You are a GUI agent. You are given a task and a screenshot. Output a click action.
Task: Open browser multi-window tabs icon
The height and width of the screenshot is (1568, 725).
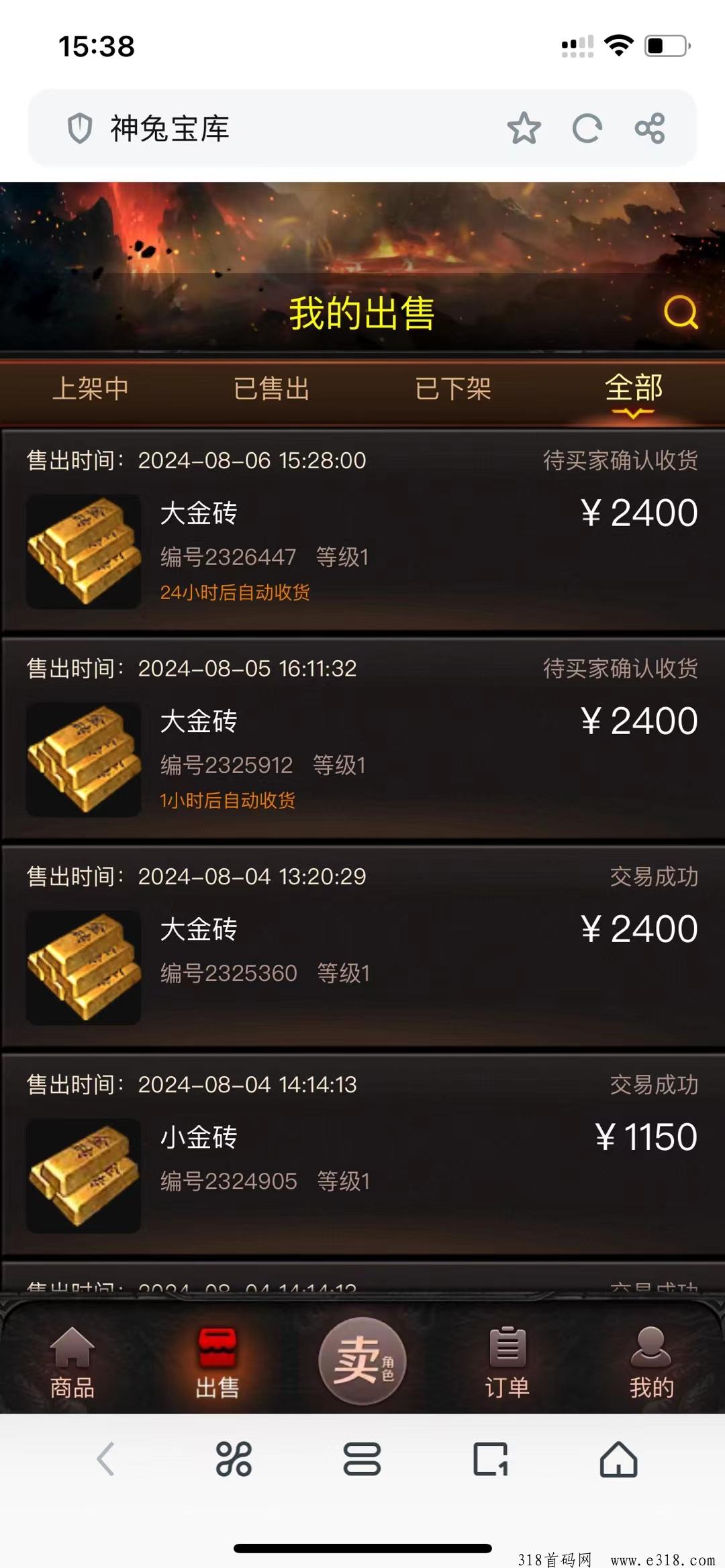pyautogui.click(x=491, y=1459)
